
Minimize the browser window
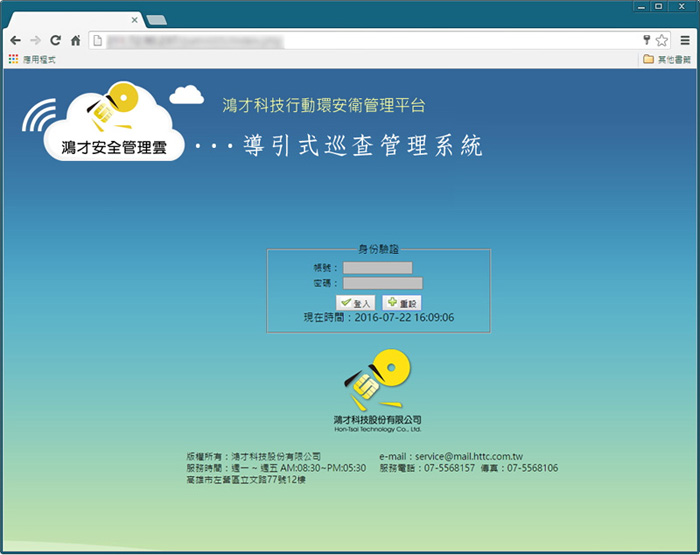642,6
